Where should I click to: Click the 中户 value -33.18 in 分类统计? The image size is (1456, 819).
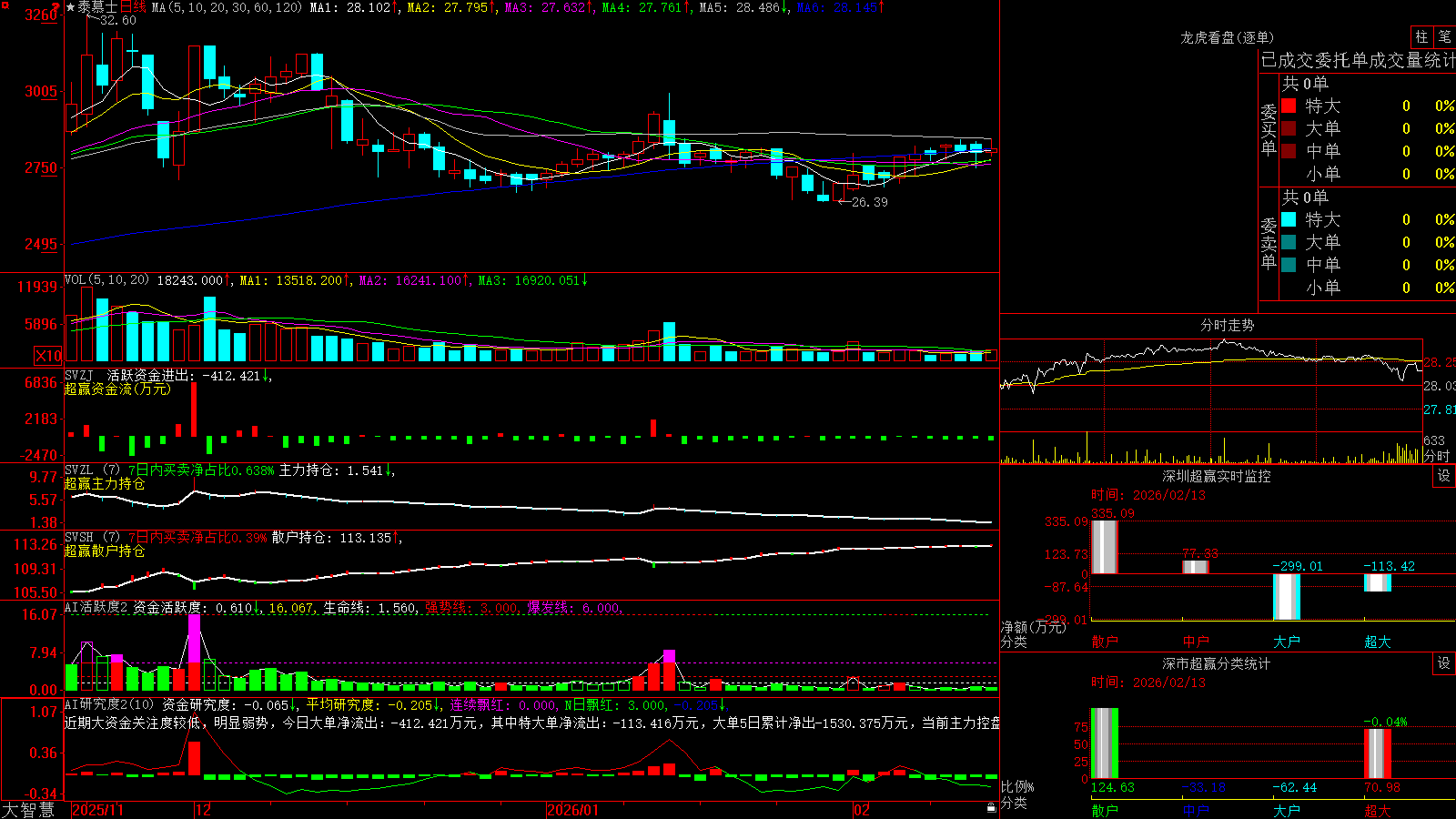pyautogui.click(x=1203, y=787)
